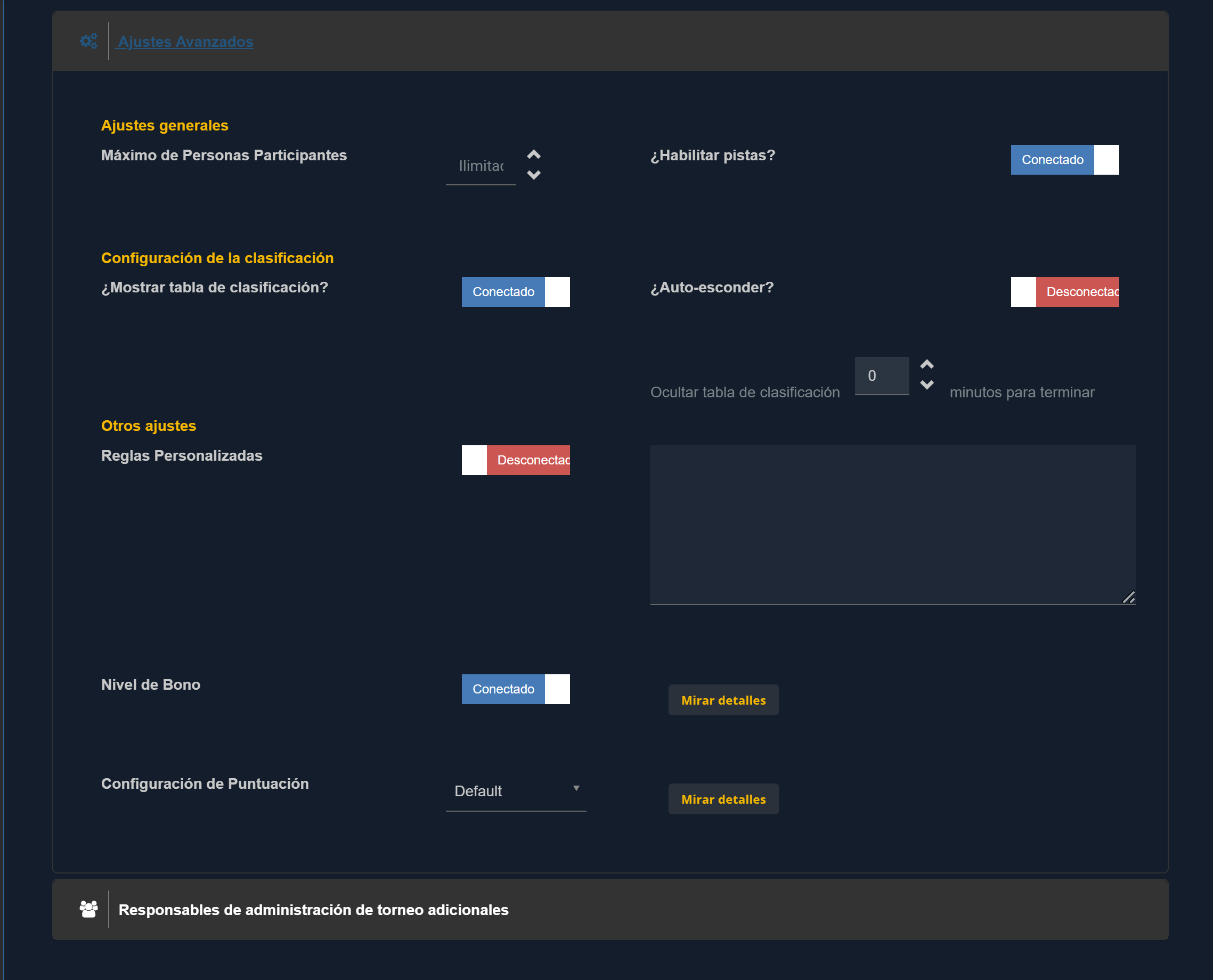1213x980 pixels.
Task: Click the minutes input showing 0
Action: (882, 376)
